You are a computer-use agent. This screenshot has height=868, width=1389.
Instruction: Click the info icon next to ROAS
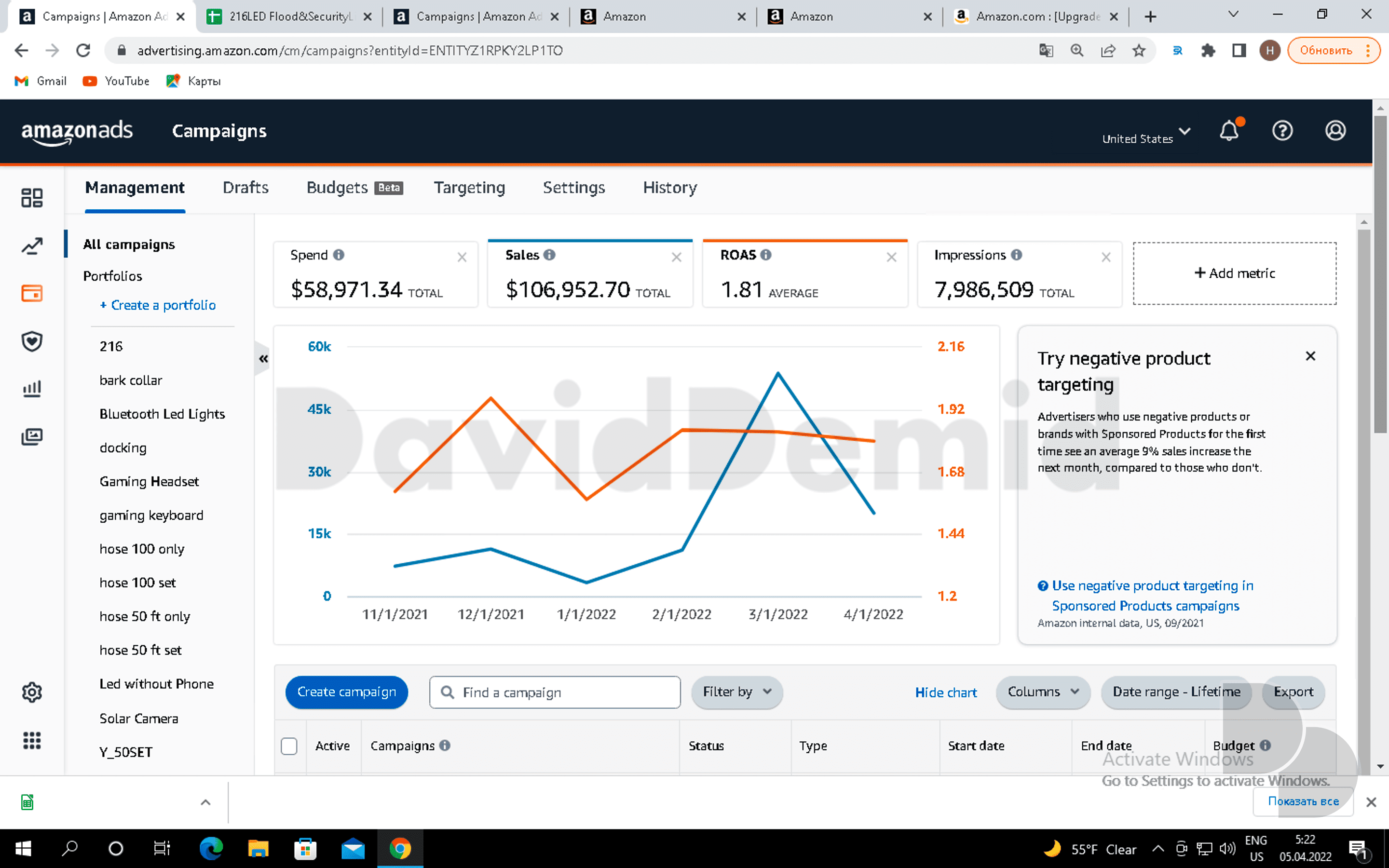[x=766, y=255]
